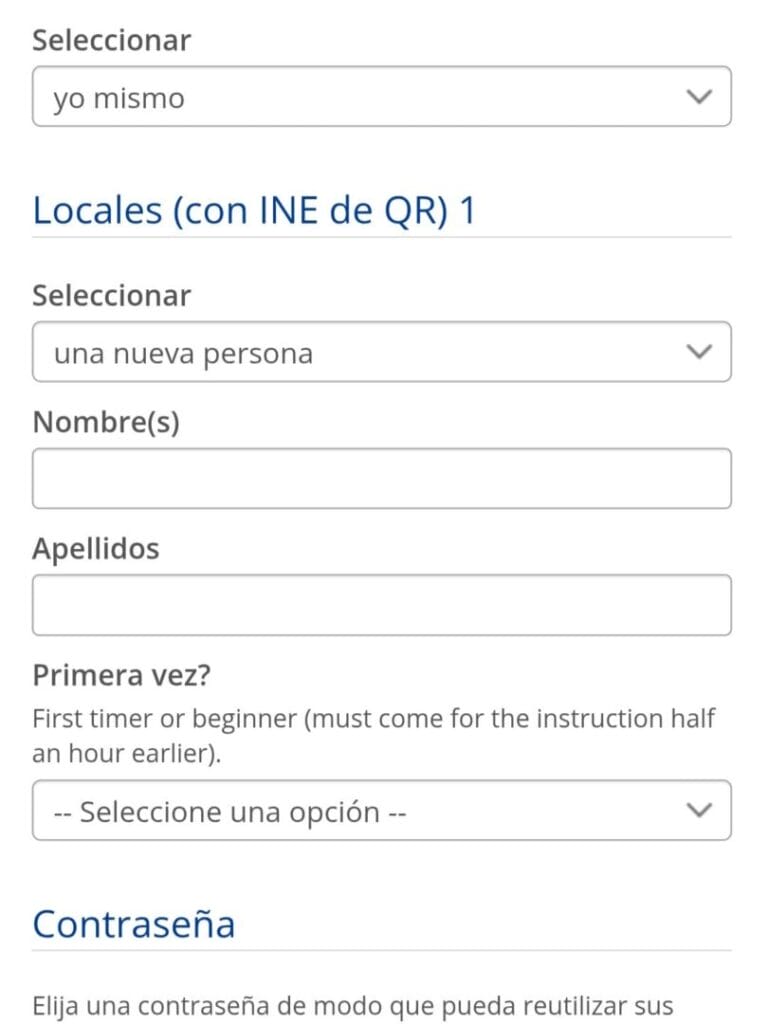
Task: Click the 'Apellidos' field label
Action: point(96,549)
